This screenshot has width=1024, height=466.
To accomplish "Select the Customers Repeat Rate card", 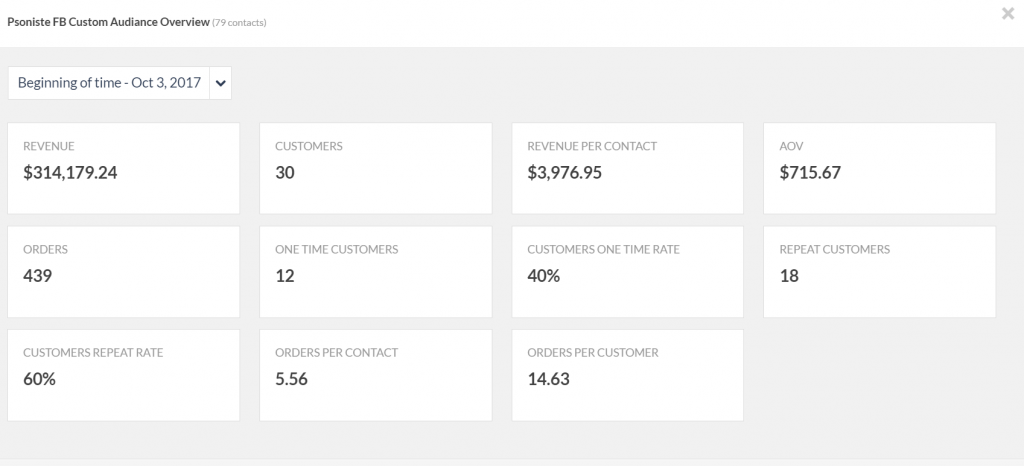I will tap(123, 374).
